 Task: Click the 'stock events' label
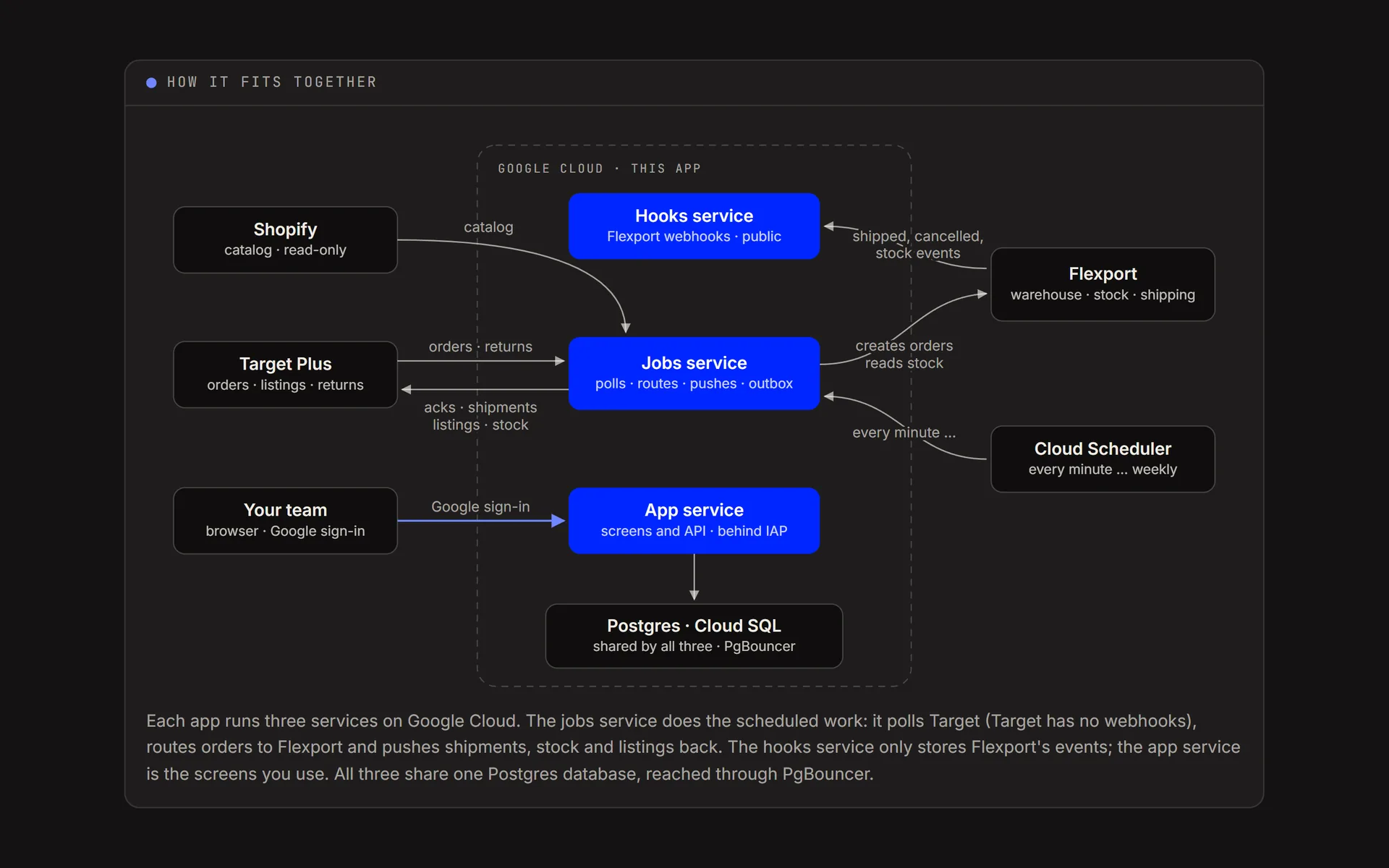(x=917, y=253)
